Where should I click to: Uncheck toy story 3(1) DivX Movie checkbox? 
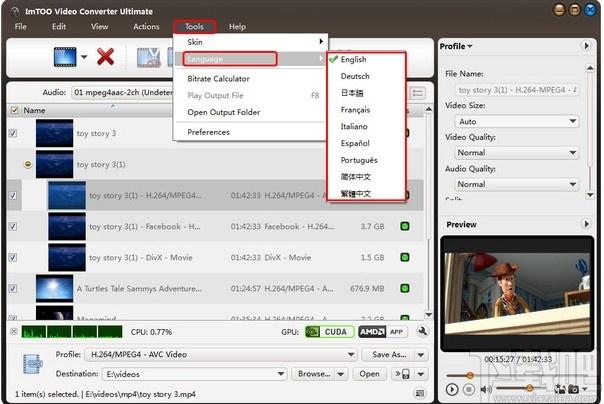(x=13, y=257)
